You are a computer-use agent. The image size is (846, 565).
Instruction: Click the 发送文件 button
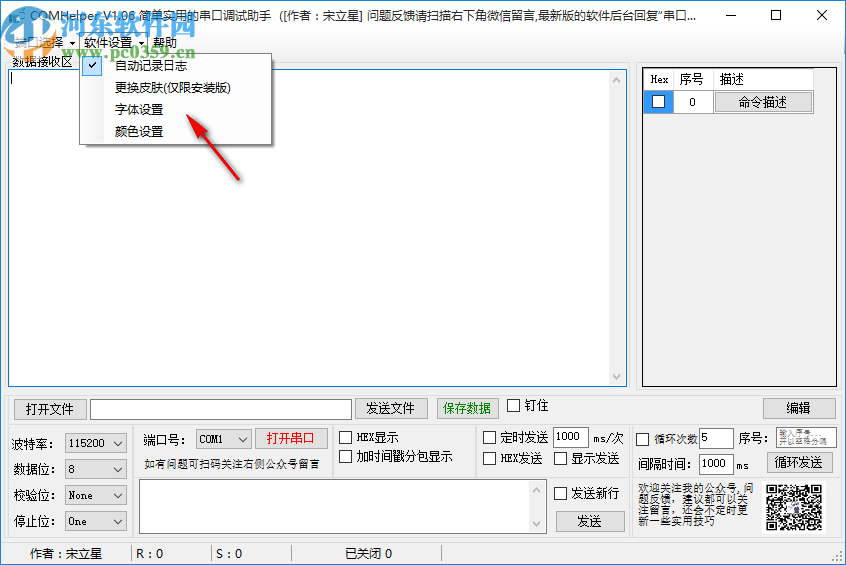point(391,409)
